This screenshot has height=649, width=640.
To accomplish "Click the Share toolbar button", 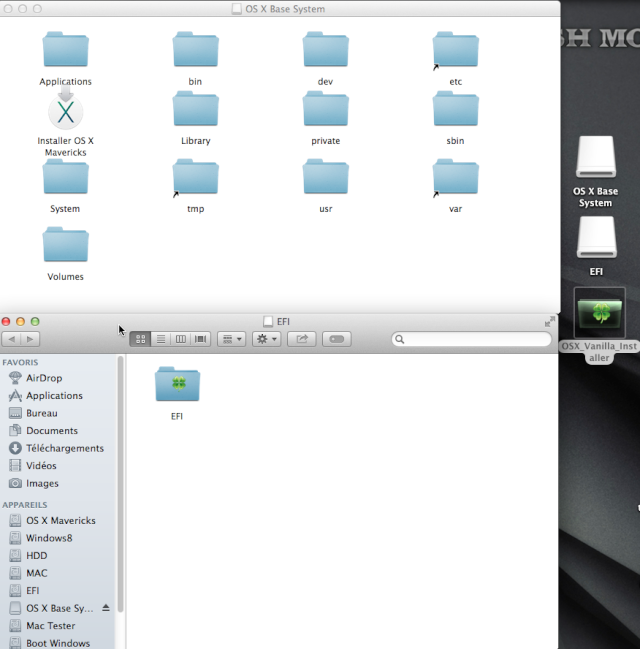I will (x=302, y=339).
